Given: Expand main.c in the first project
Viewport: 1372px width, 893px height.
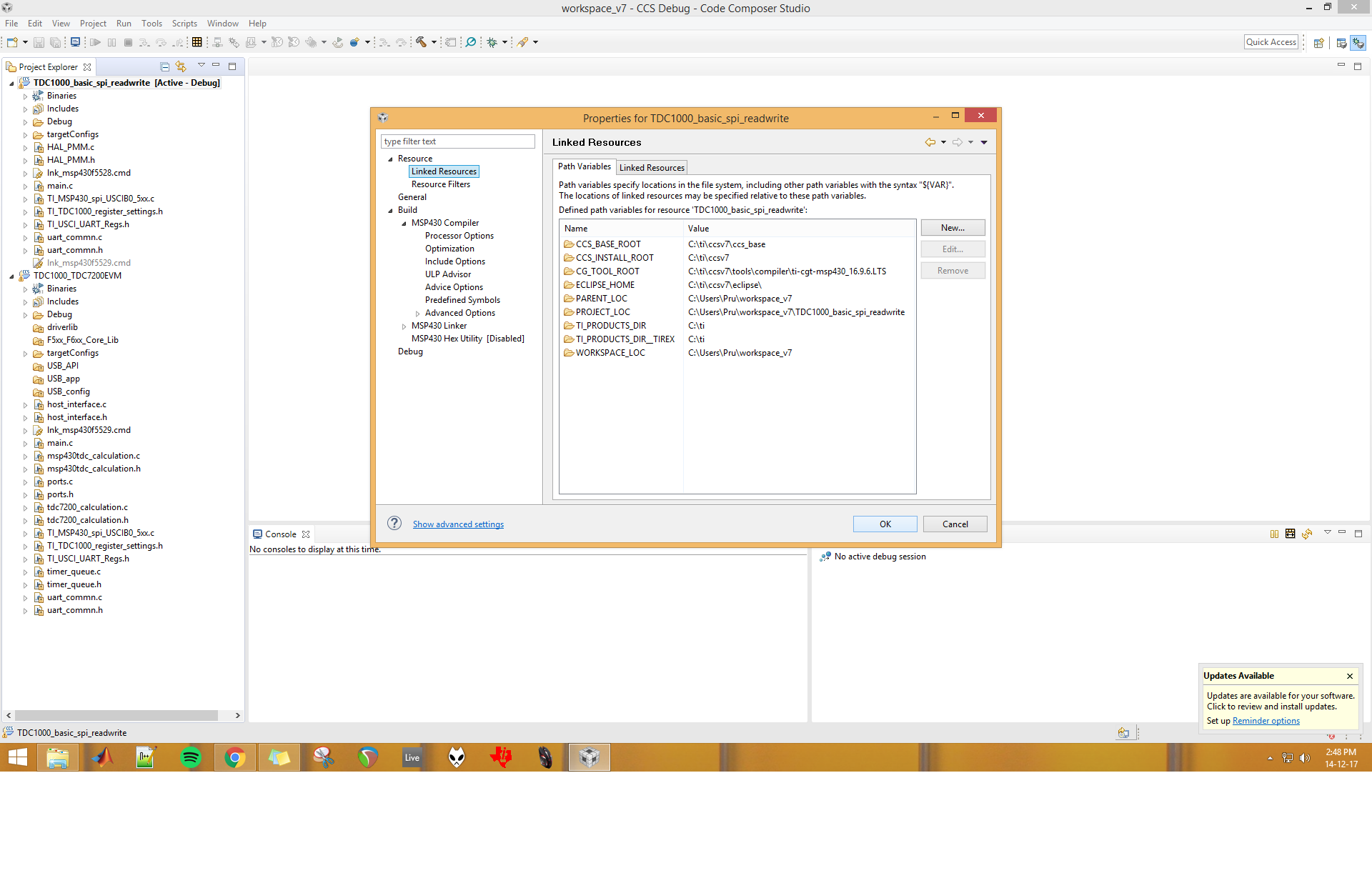Looking at the screenshot, I should tap(26, 186).
